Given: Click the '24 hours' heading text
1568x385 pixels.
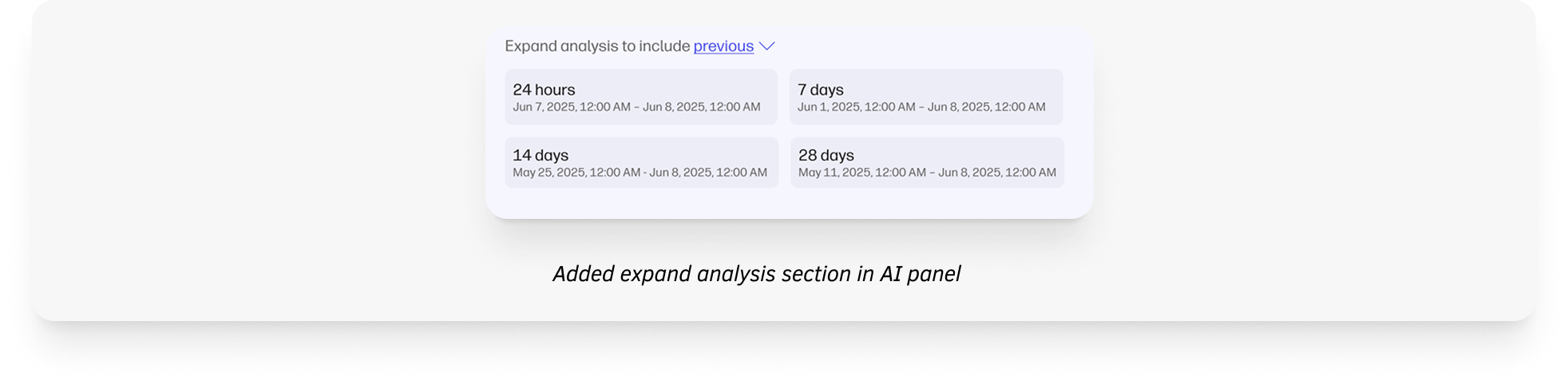Looking at the screenshot, I should click(x=544, y=89).
